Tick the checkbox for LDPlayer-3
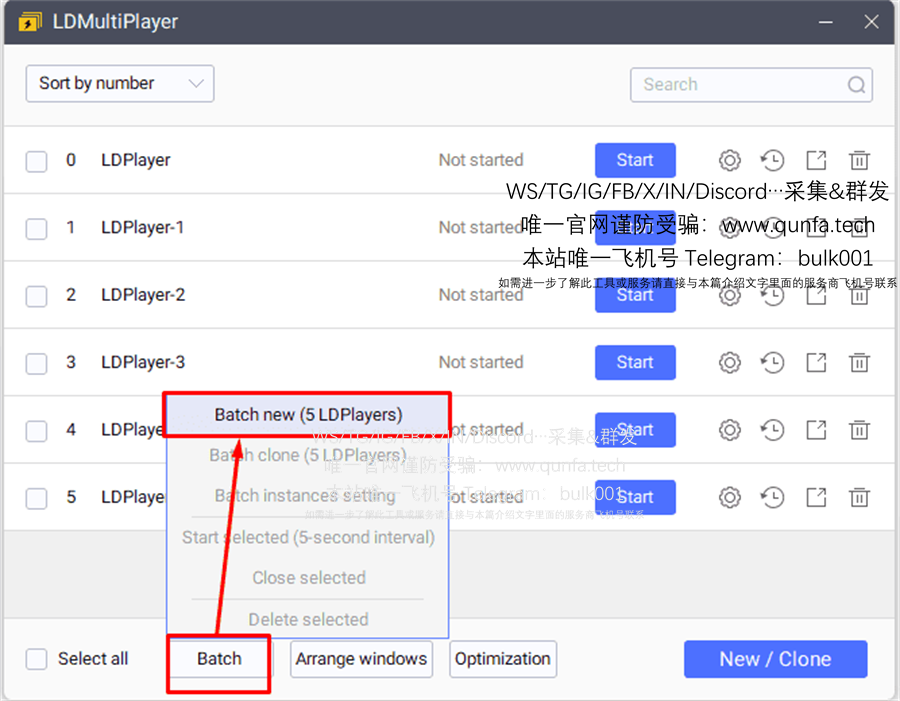 pyautogui.click(x=36, y=363)
